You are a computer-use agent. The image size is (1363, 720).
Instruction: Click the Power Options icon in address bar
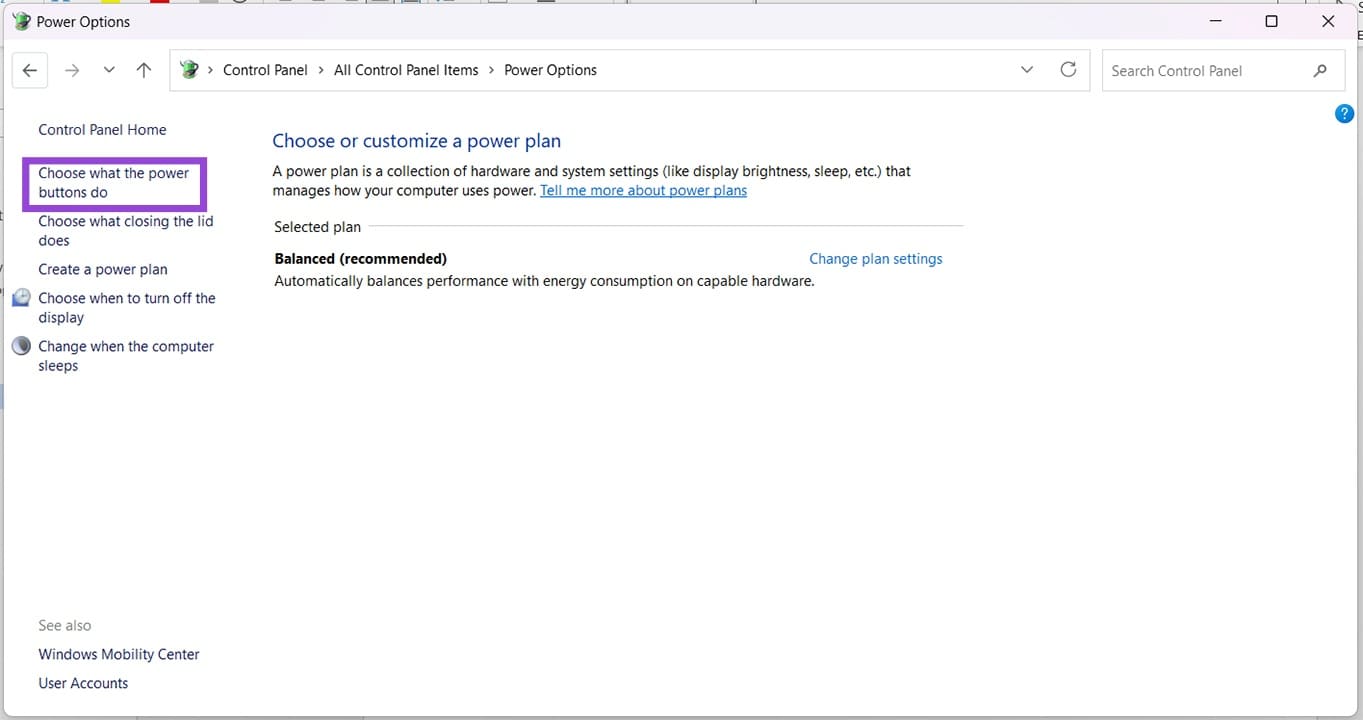click(x=190, y=70)
